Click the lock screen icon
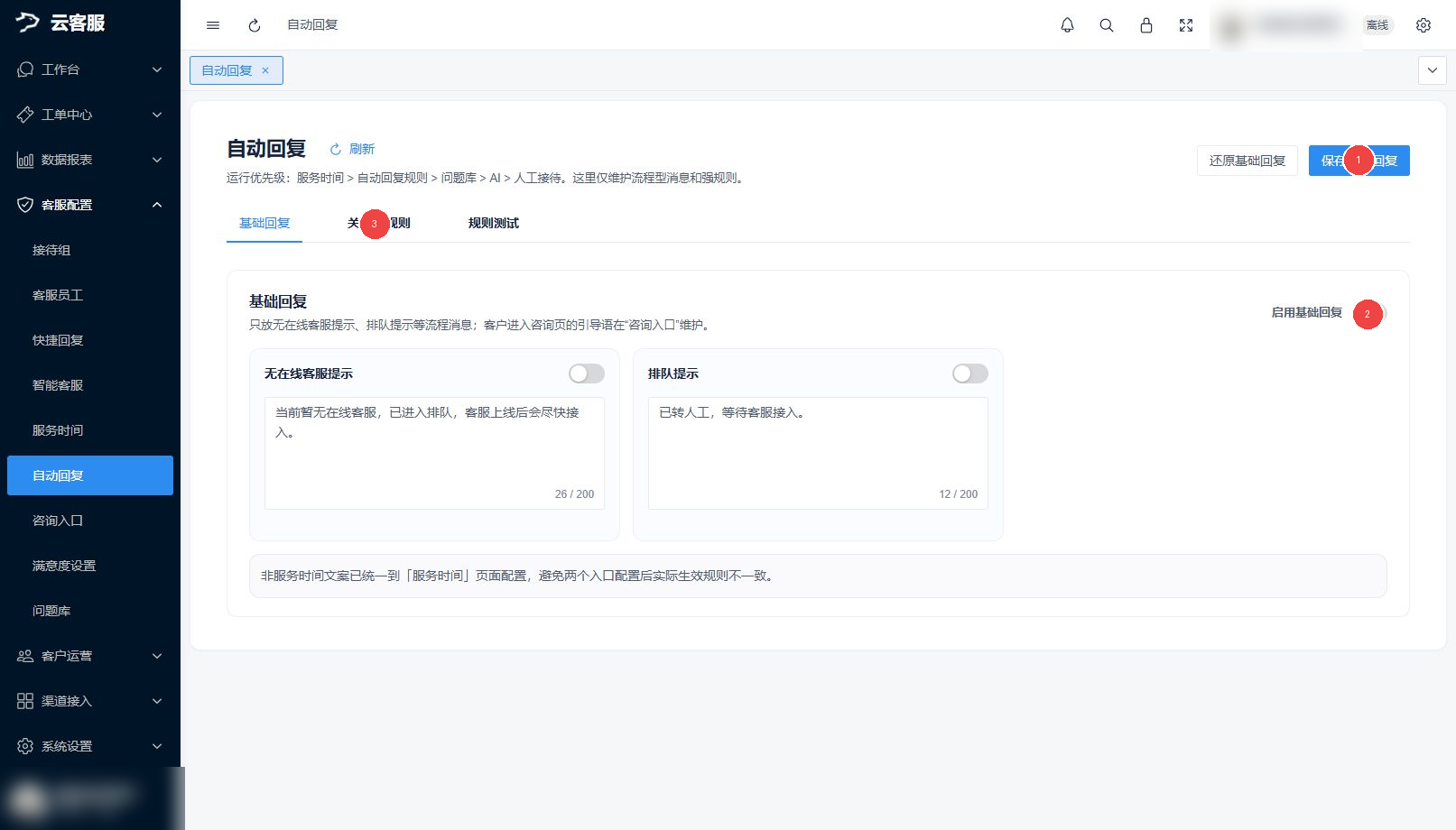This screenshot has height=830, width=1456. click(x=1146, y=25)
